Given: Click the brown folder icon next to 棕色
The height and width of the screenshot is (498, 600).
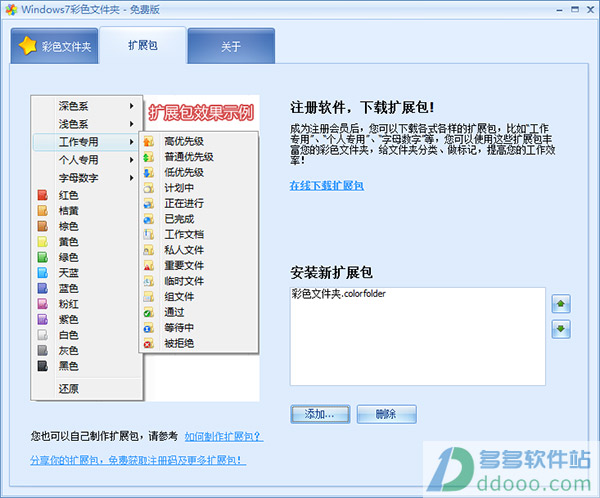Looking at the screenshot, I should click(42, 226).
